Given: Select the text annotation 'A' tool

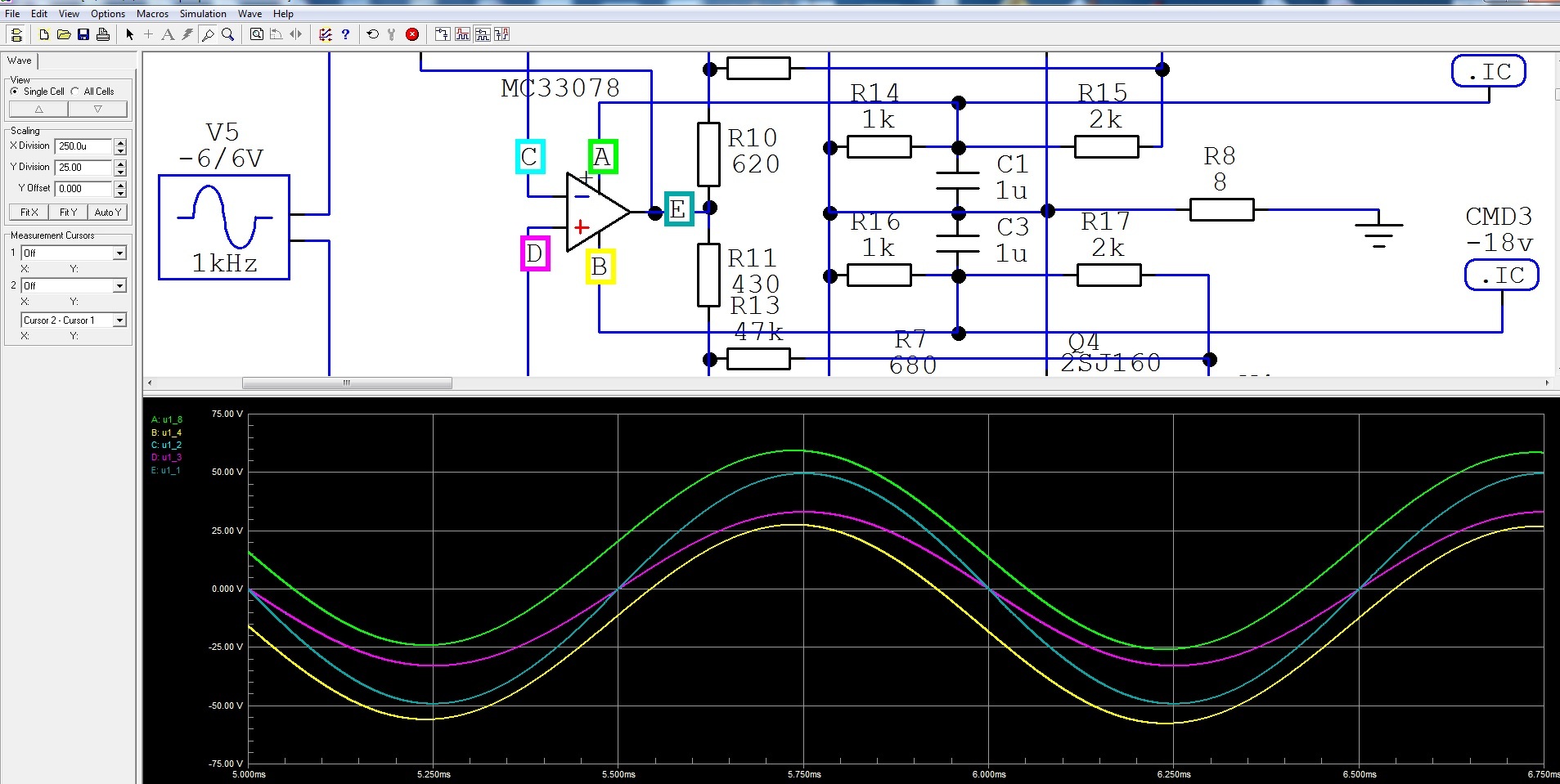Looking at the screenshot, I should tap(168, 34).
